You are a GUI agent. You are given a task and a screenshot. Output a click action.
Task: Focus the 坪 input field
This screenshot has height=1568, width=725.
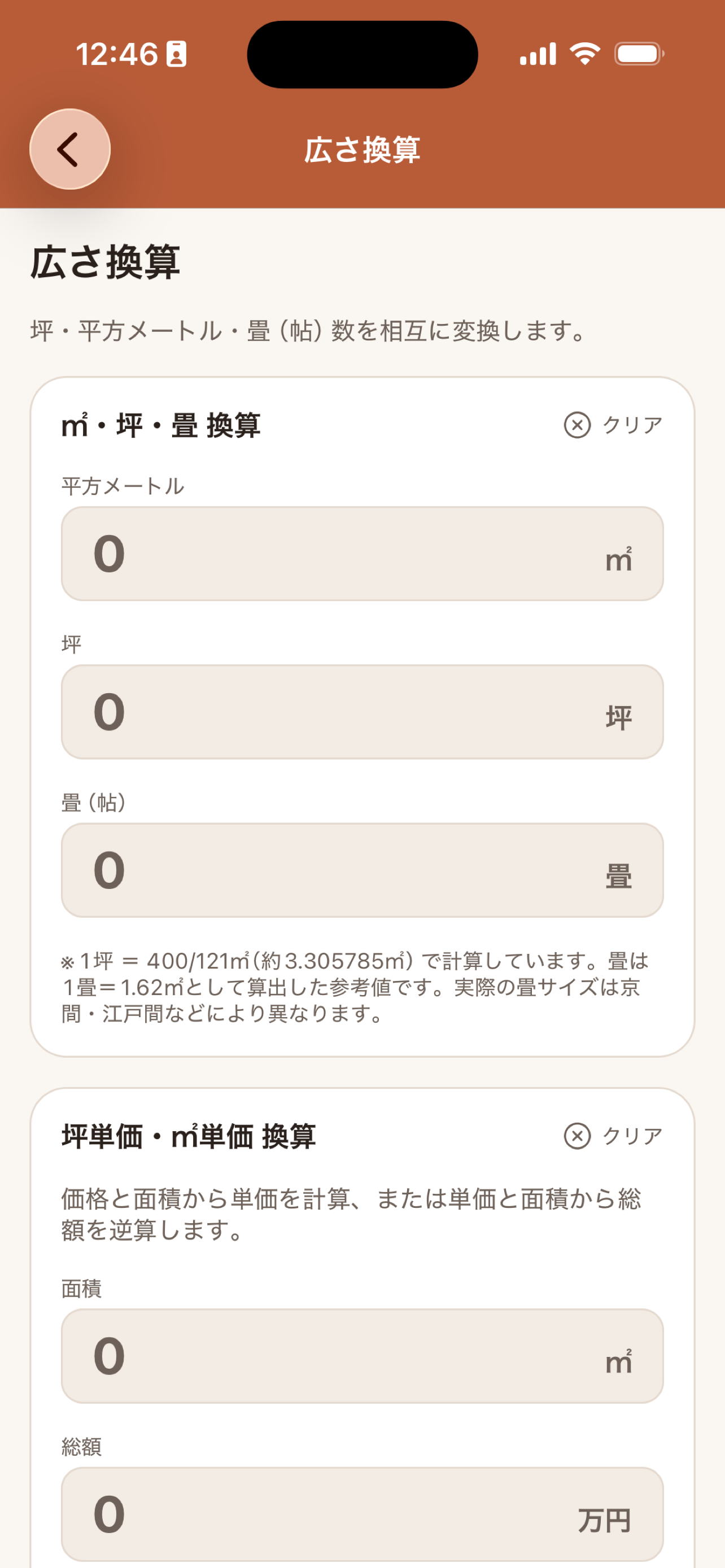(x=362, y=712)
